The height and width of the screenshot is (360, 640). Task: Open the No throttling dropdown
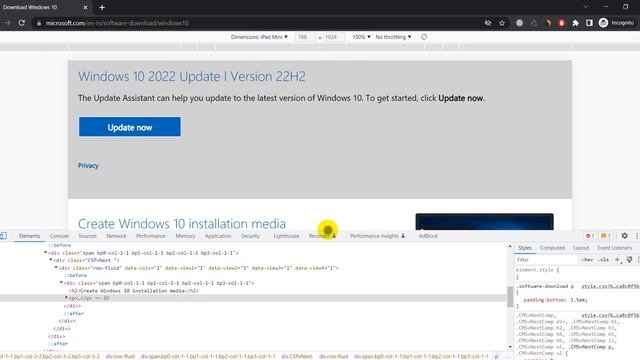tap(393, 37)
